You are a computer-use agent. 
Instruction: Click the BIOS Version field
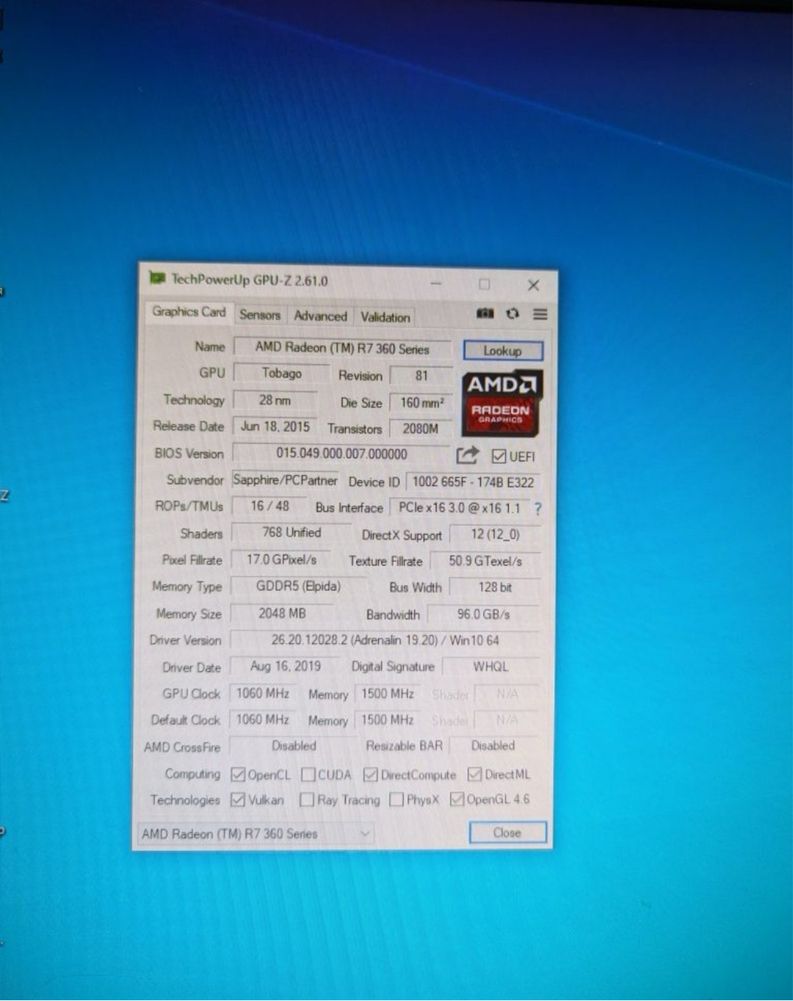tap(342, 454)
